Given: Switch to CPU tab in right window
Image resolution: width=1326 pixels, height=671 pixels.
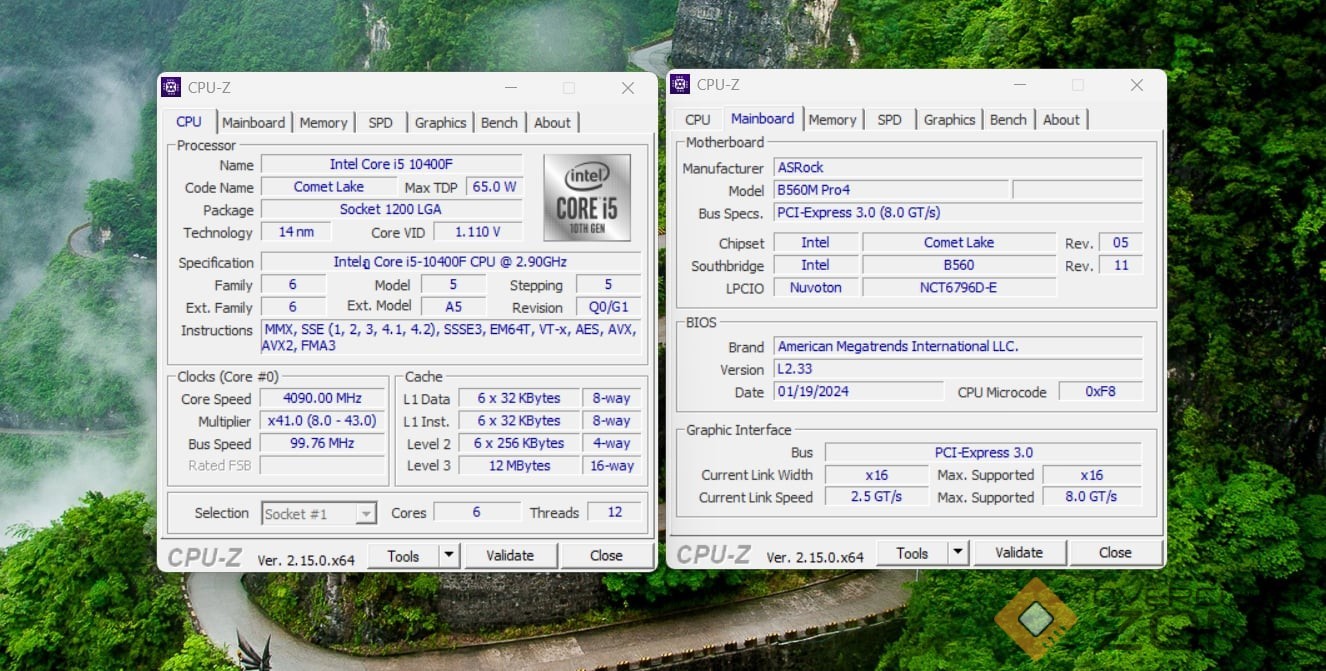Looking at the screenshot, I should [x=698, y=120].
